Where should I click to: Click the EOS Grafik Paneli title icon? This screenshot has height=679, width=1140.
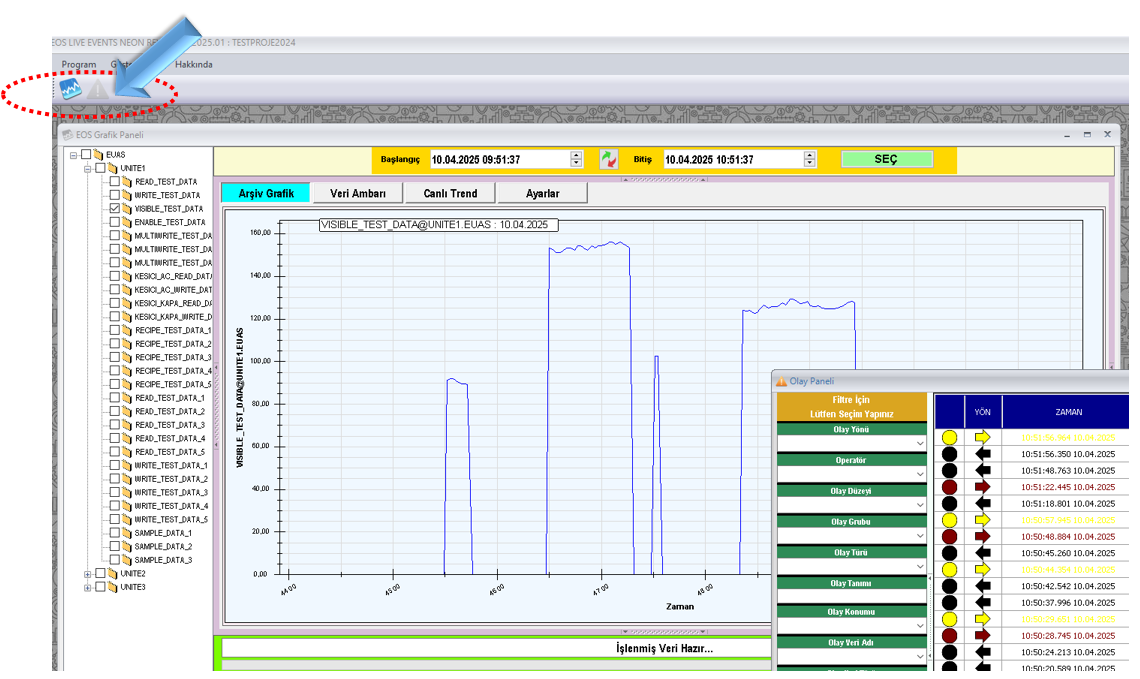point(68,135)
